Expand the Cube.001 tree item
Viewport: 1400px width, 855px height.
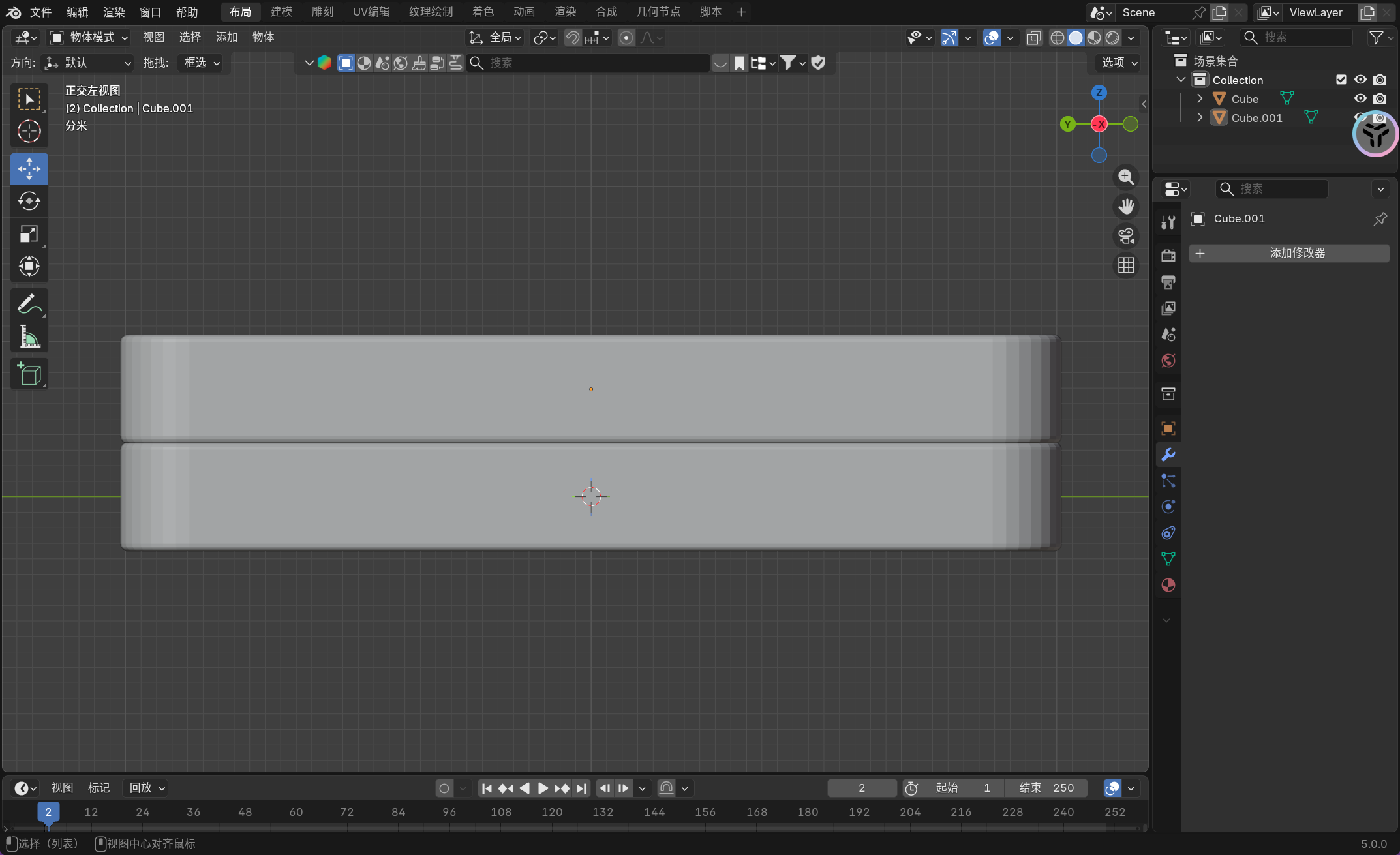click(1200, 117)
